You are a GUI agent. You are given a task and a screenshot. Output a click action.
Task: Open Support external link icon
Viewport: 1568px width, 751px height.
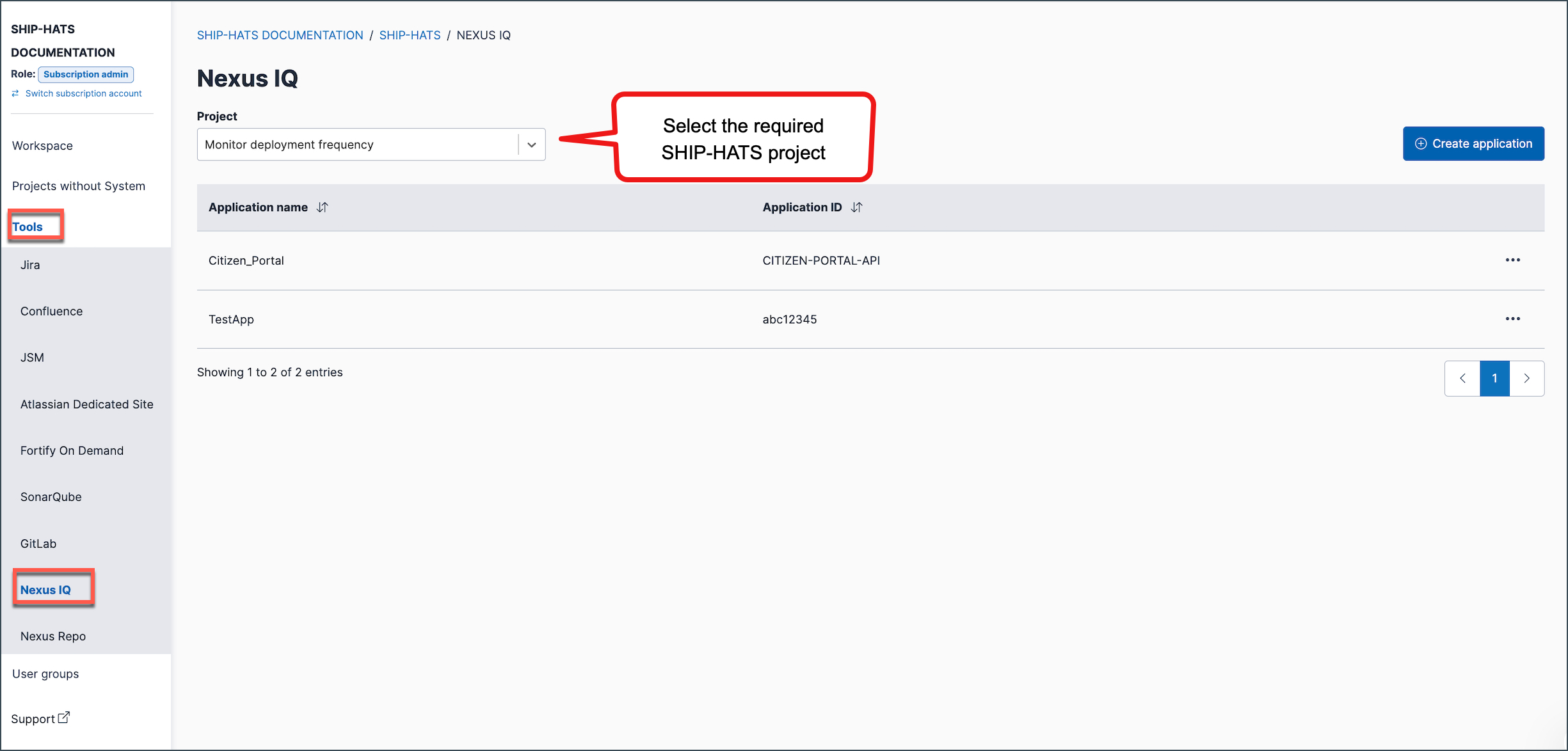[x=64, y=718]
